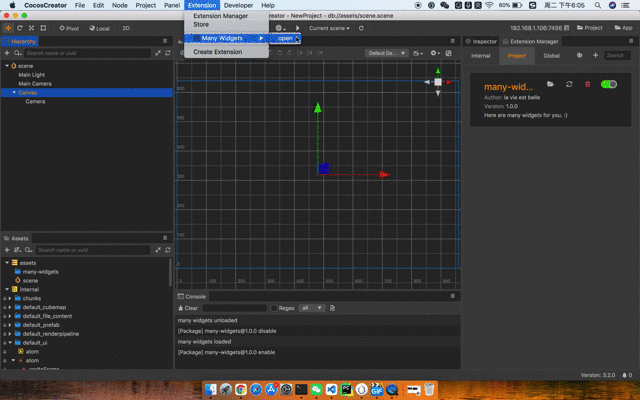Screen dimensions: 640x400
Task: Click the add node plus icon in Hierarchy
Action: (7, 53)
